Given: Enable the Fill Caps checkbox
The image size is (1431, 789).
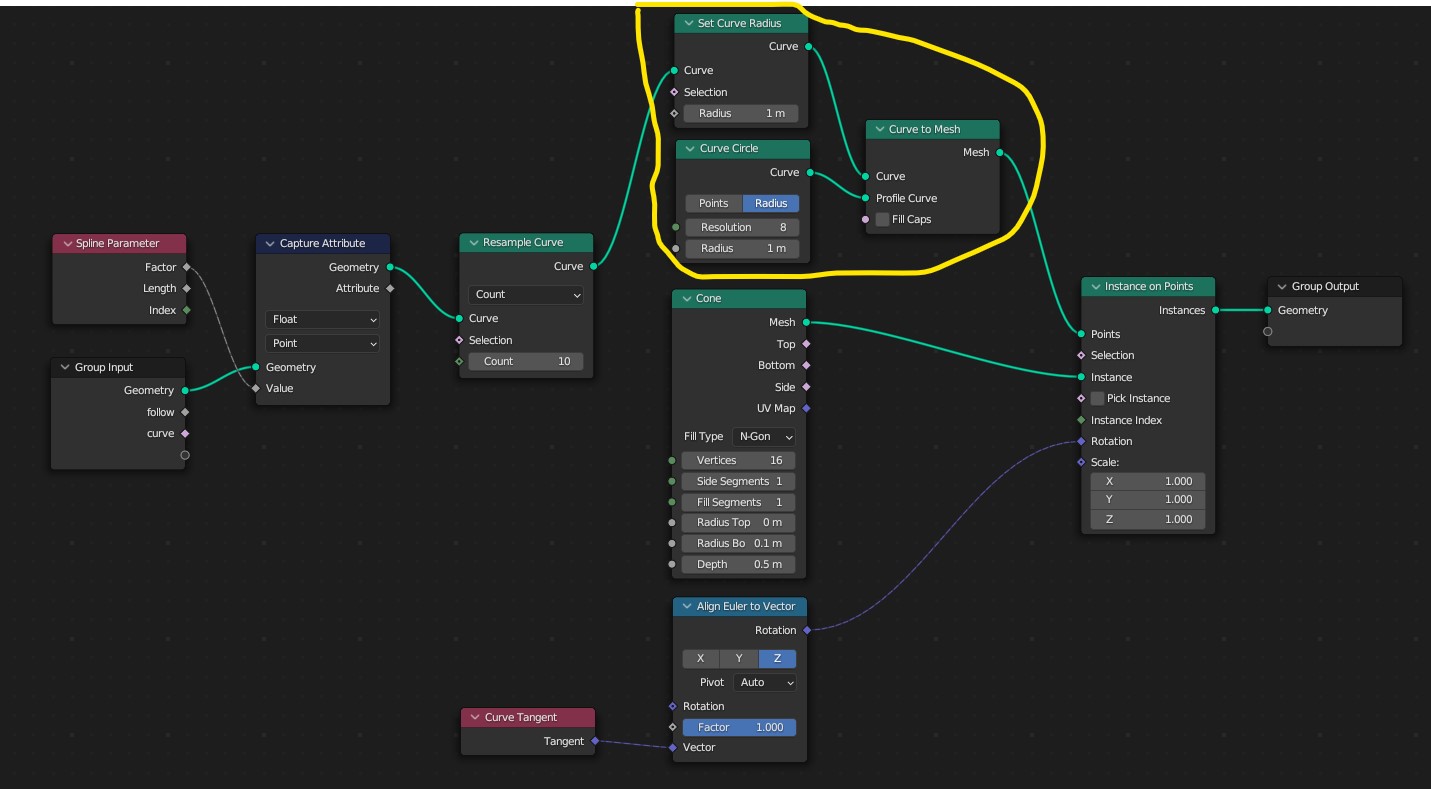Looking at the screenshot, I should coord(882,219).
